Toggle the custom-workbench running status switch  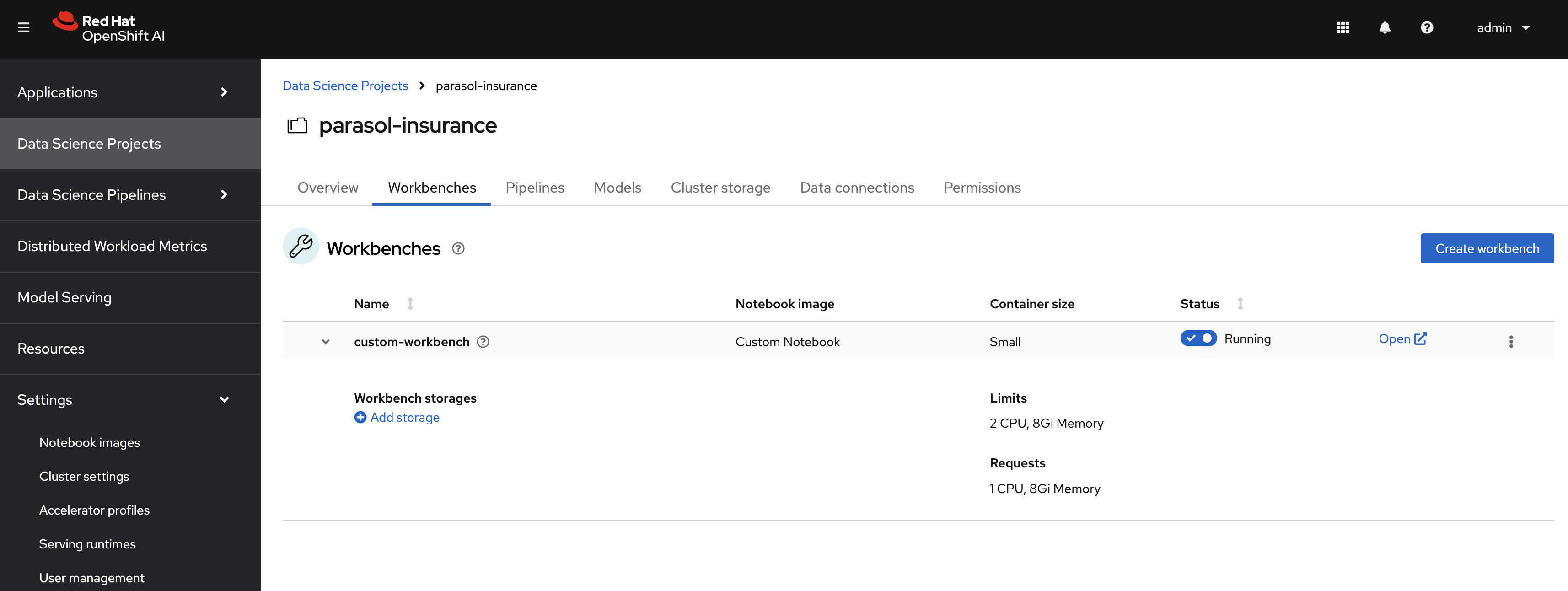point(1197,338)
